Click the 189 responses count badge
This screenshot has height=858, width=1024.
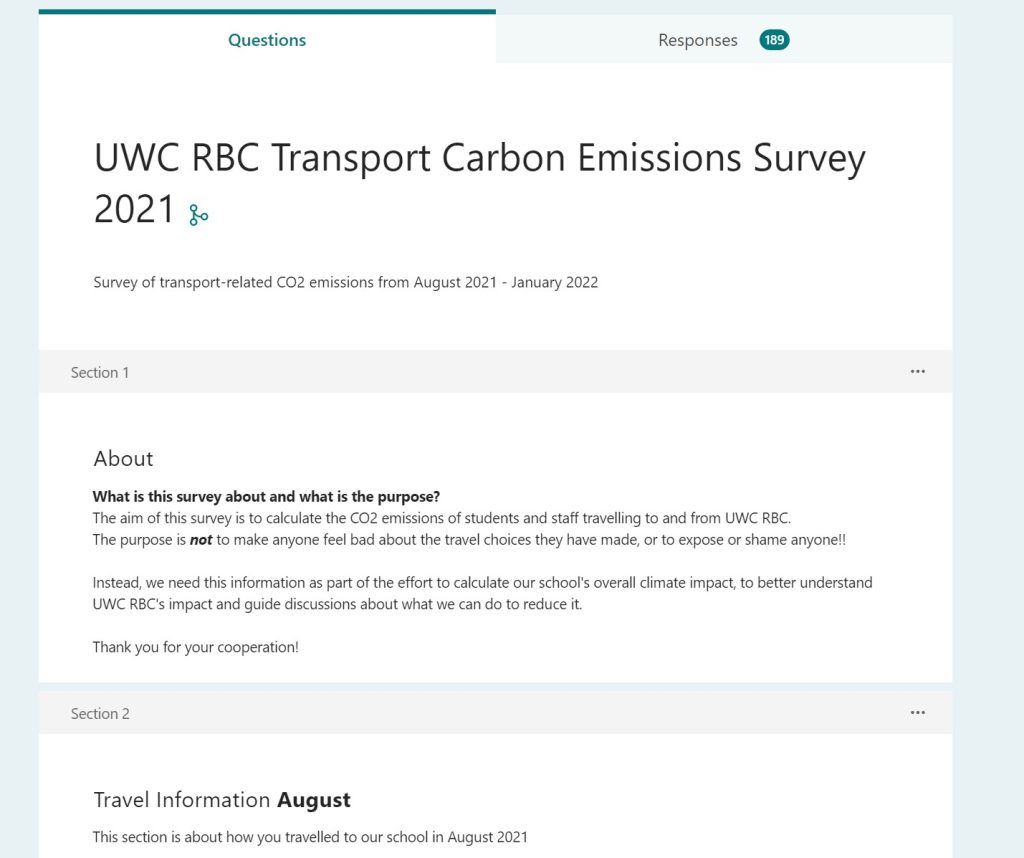tap(774, 40)
